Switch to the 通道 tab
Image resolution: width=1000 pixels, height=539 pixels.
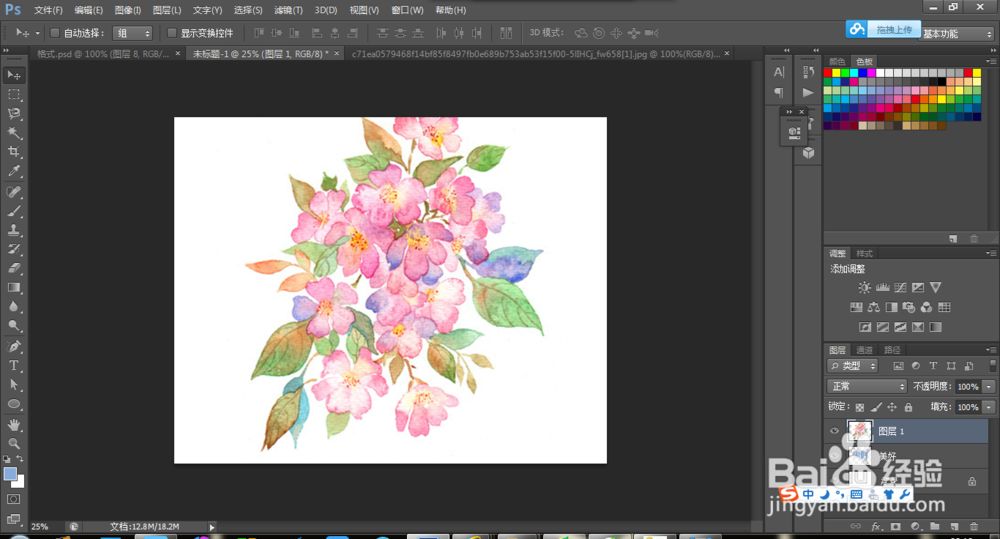coord(864,350)
